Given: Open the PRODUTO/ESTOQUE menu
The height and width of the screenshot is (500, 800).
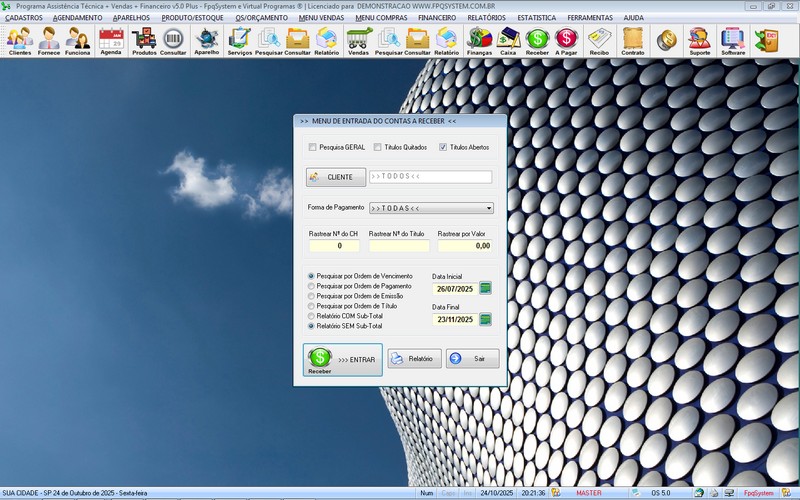Looking at the screenshot, I should coord(192,17).
